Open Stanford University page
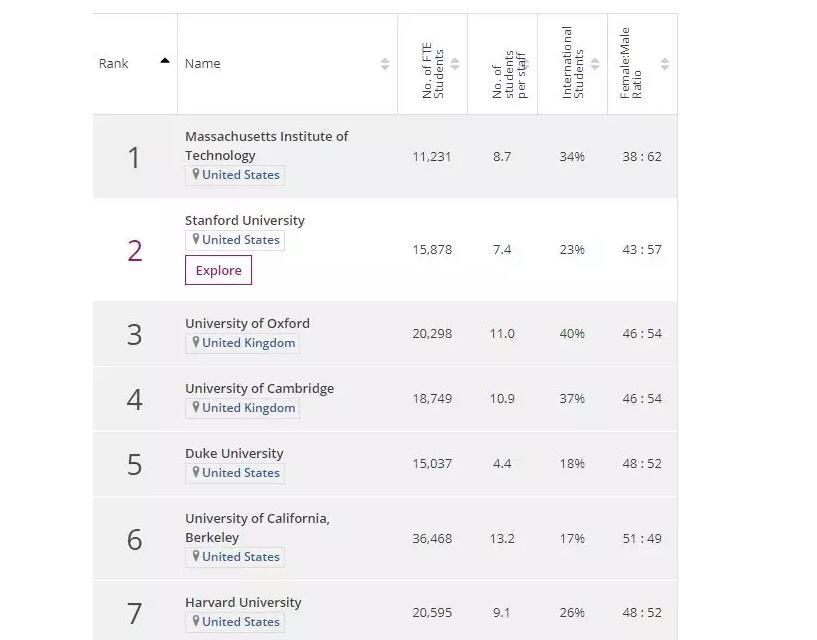The height and width of the screenshot is (640, 817). click(245, 220)
